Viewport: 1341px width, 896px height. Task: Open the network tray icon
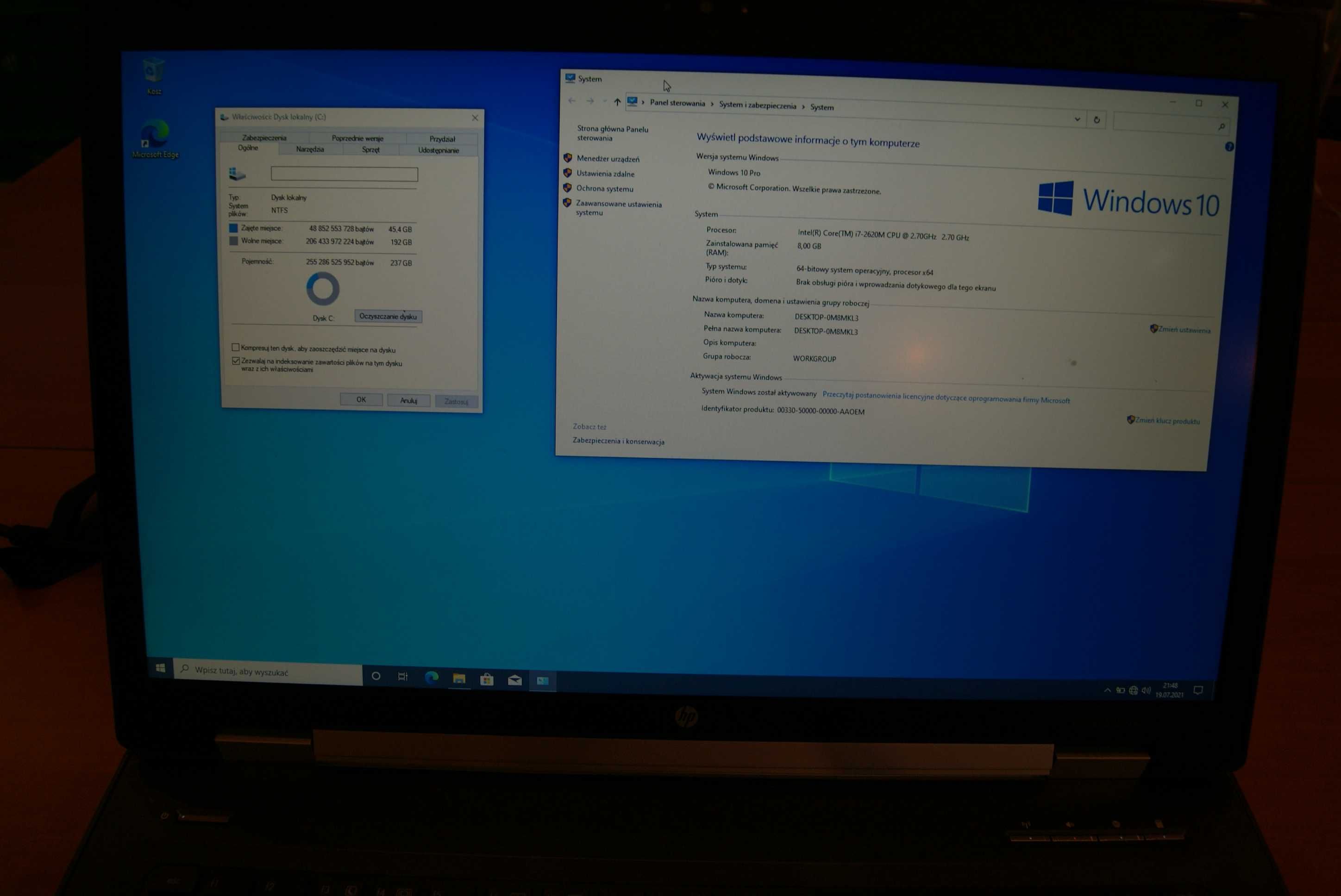(x=1133, y=691)
